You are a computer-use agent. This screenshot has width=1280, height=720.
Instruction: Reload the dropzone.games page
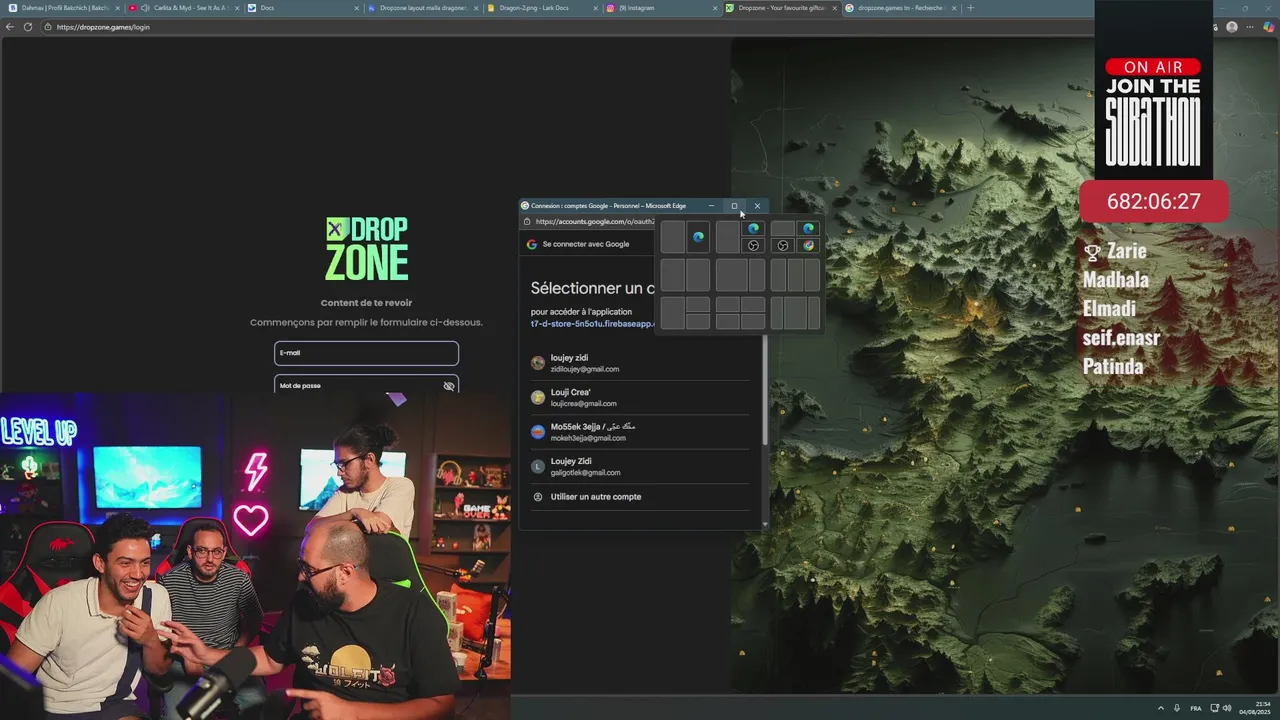pyautogui.click(x=27, y=27)
